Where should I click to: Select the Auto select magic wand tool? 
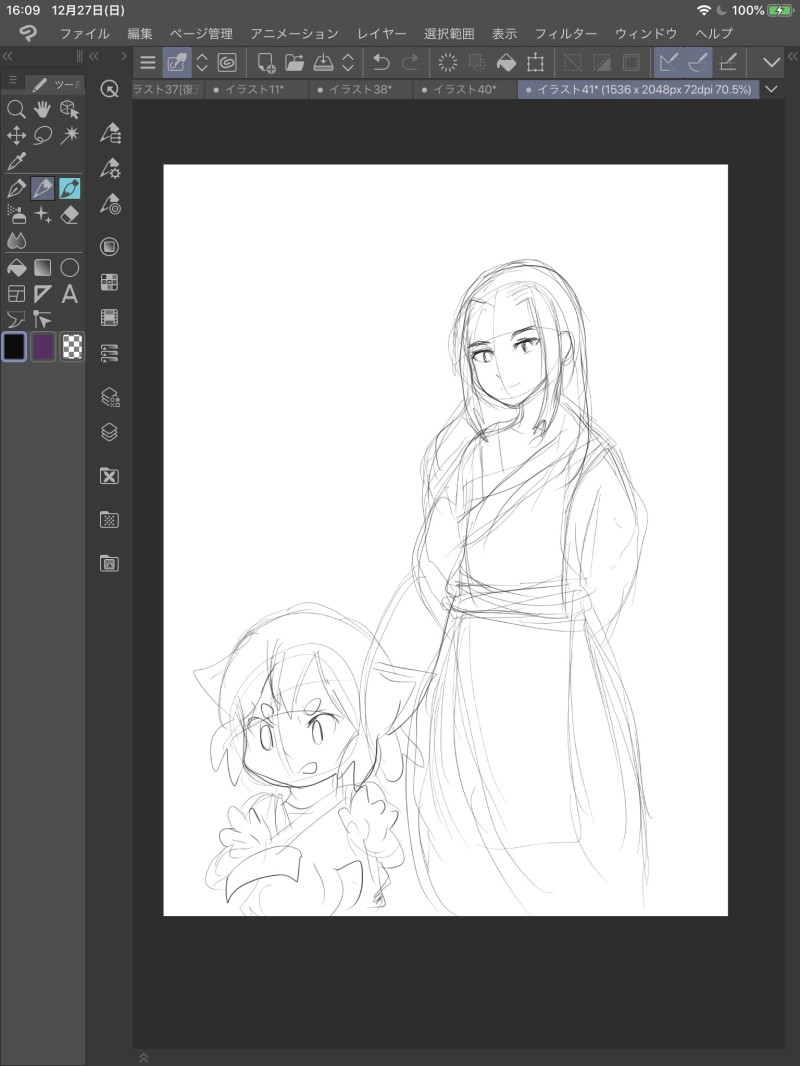(69, 135)
